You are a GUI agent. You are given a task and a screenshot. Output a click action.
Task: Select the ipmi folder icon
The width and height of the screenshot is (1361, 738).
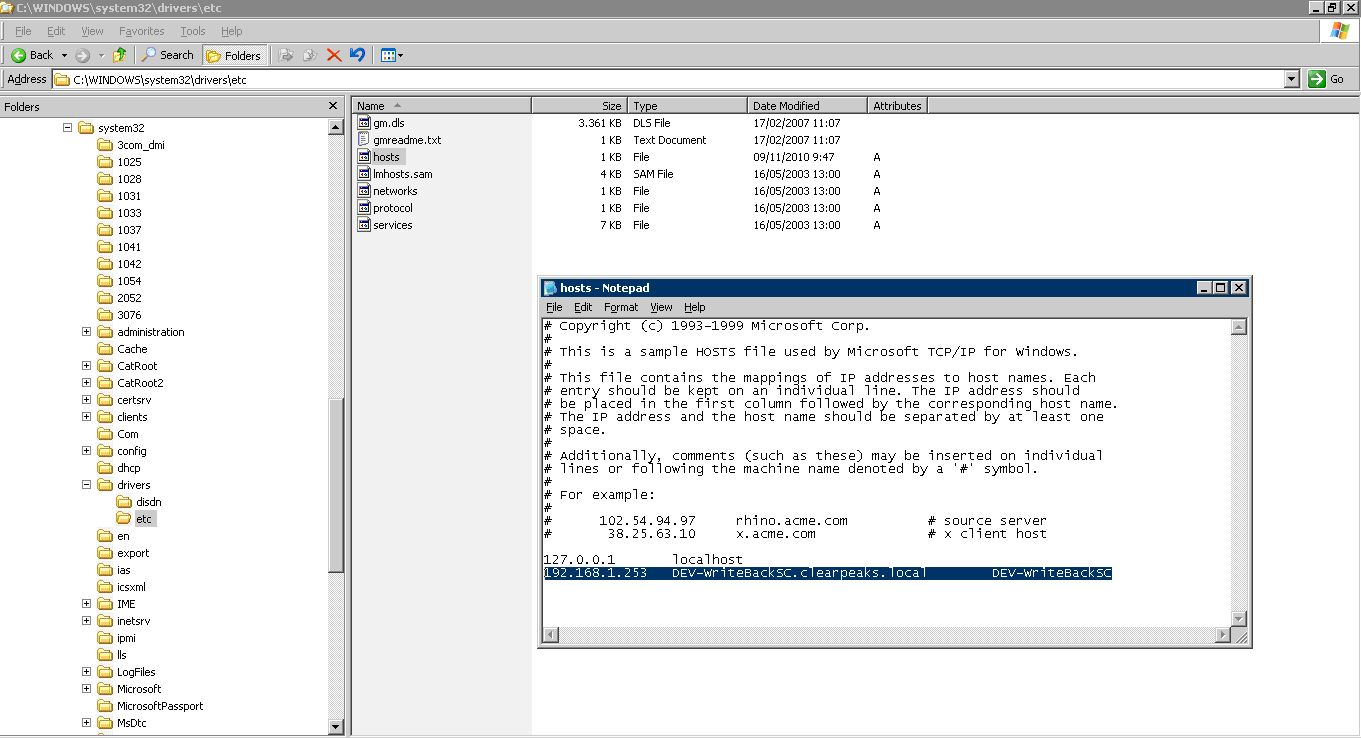105,638
